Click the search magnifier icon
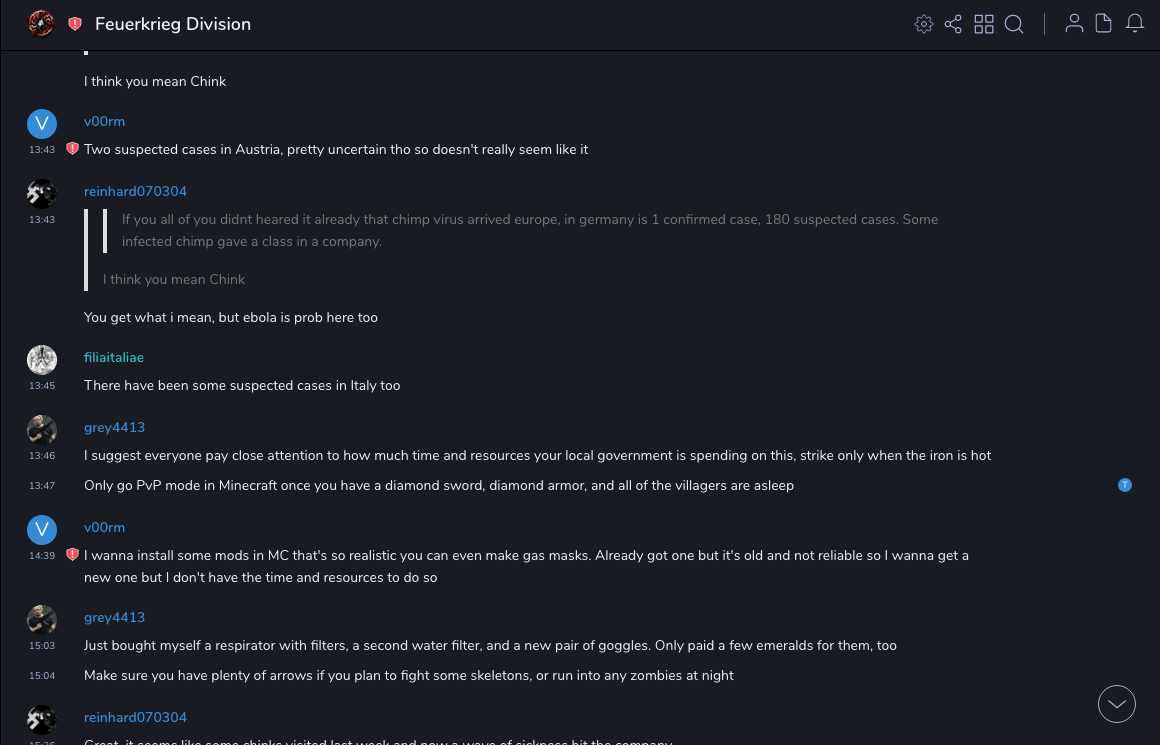This screenshot has width=1160, height=745. pos(1014,24)
